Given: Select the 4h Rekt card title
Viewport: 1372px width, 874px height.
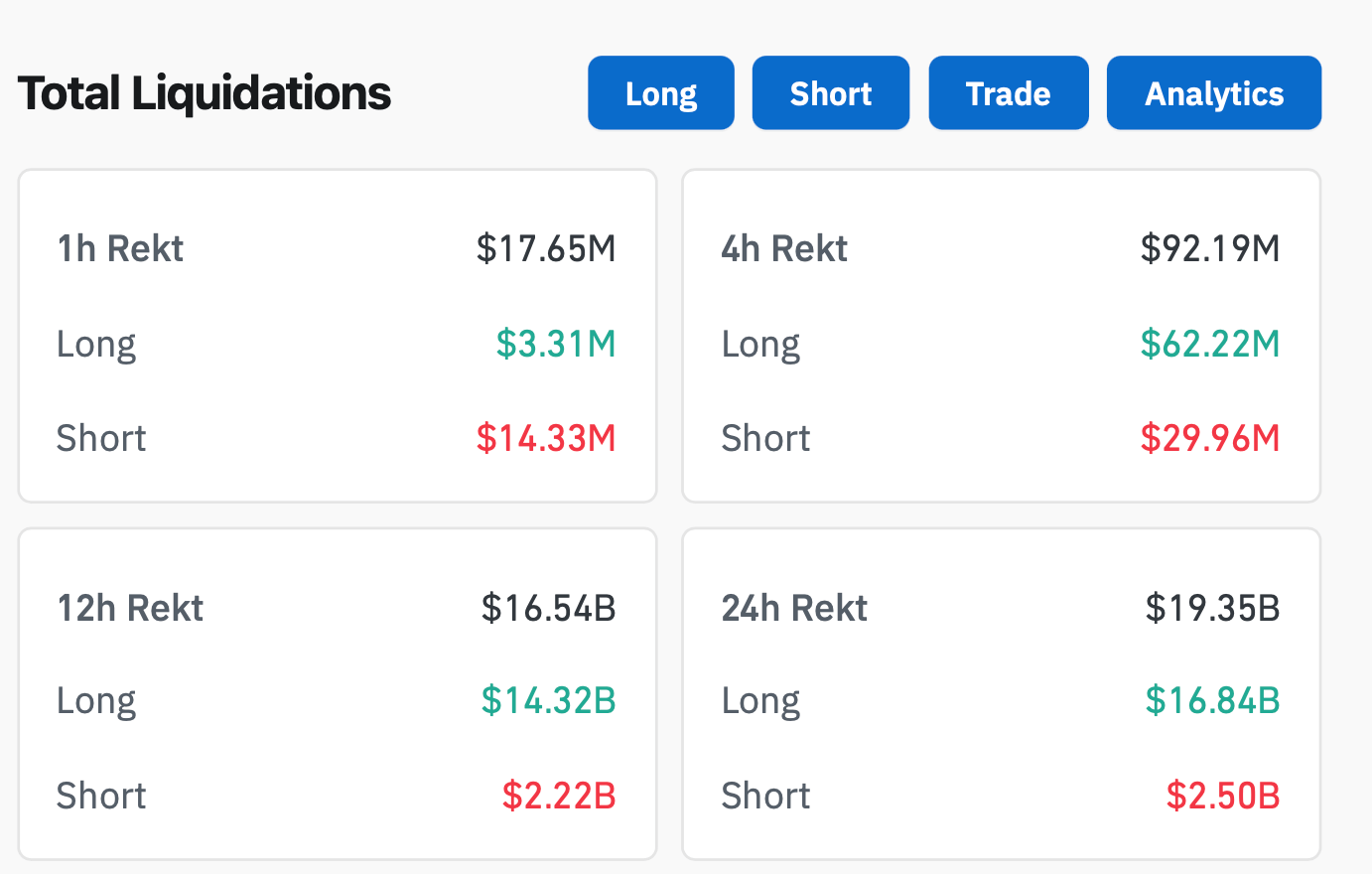Looking at the screenshot, I should tap(784, 248).
